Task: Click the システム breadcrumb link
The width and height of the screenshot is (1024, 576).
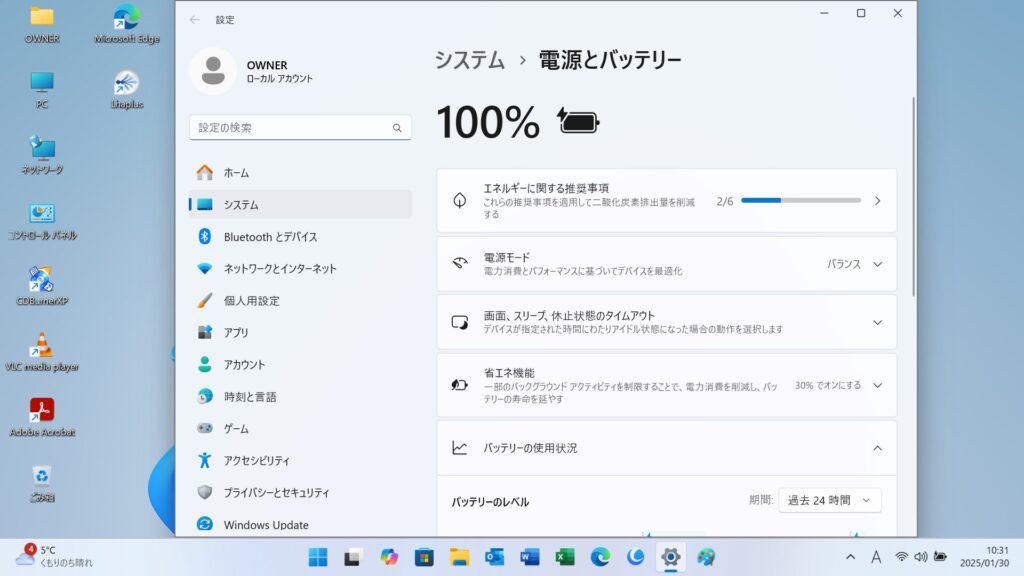Action: pyautogui.click(x=469, y=60)
